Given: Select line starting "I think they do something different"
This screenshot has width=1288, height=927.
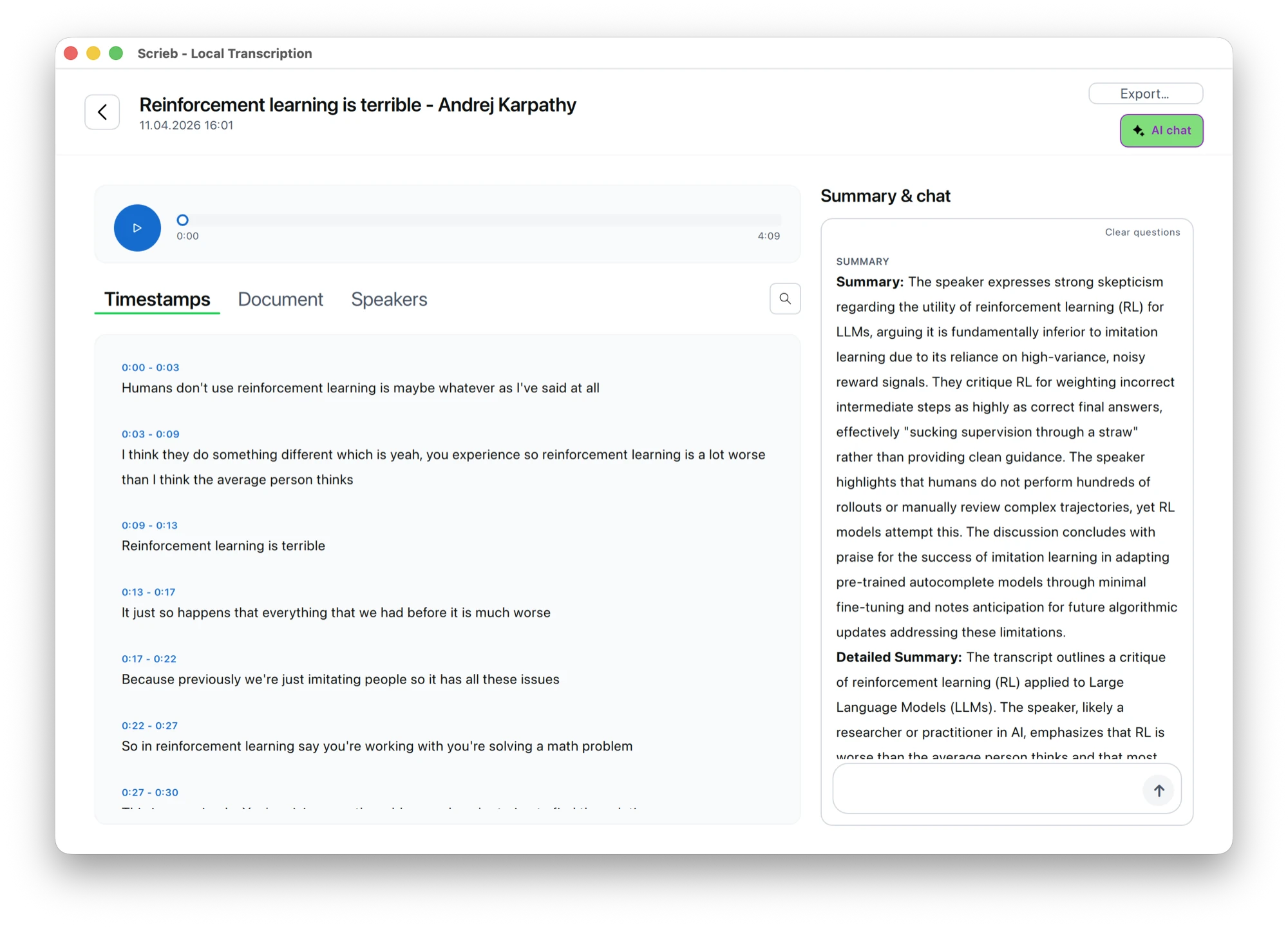Looking at the screenshot, I should (444, 467).
